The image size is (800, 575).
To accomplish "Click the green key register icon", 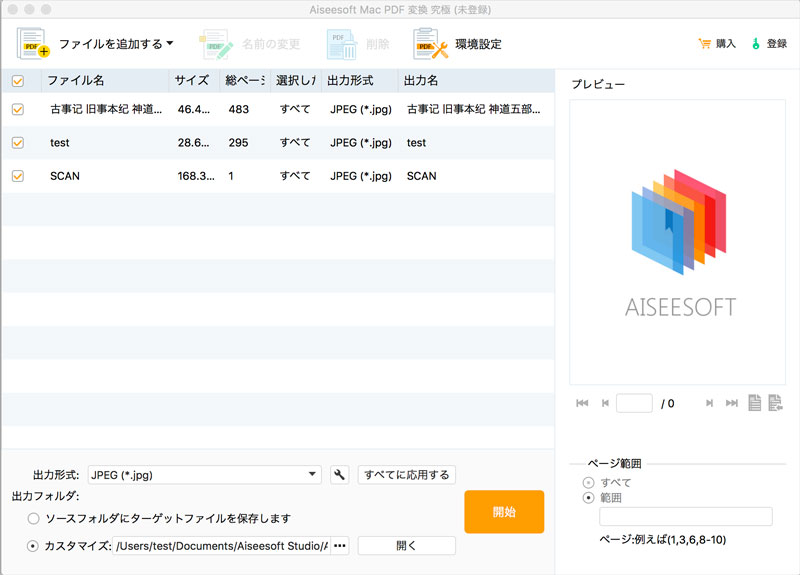I will point(756,44).
